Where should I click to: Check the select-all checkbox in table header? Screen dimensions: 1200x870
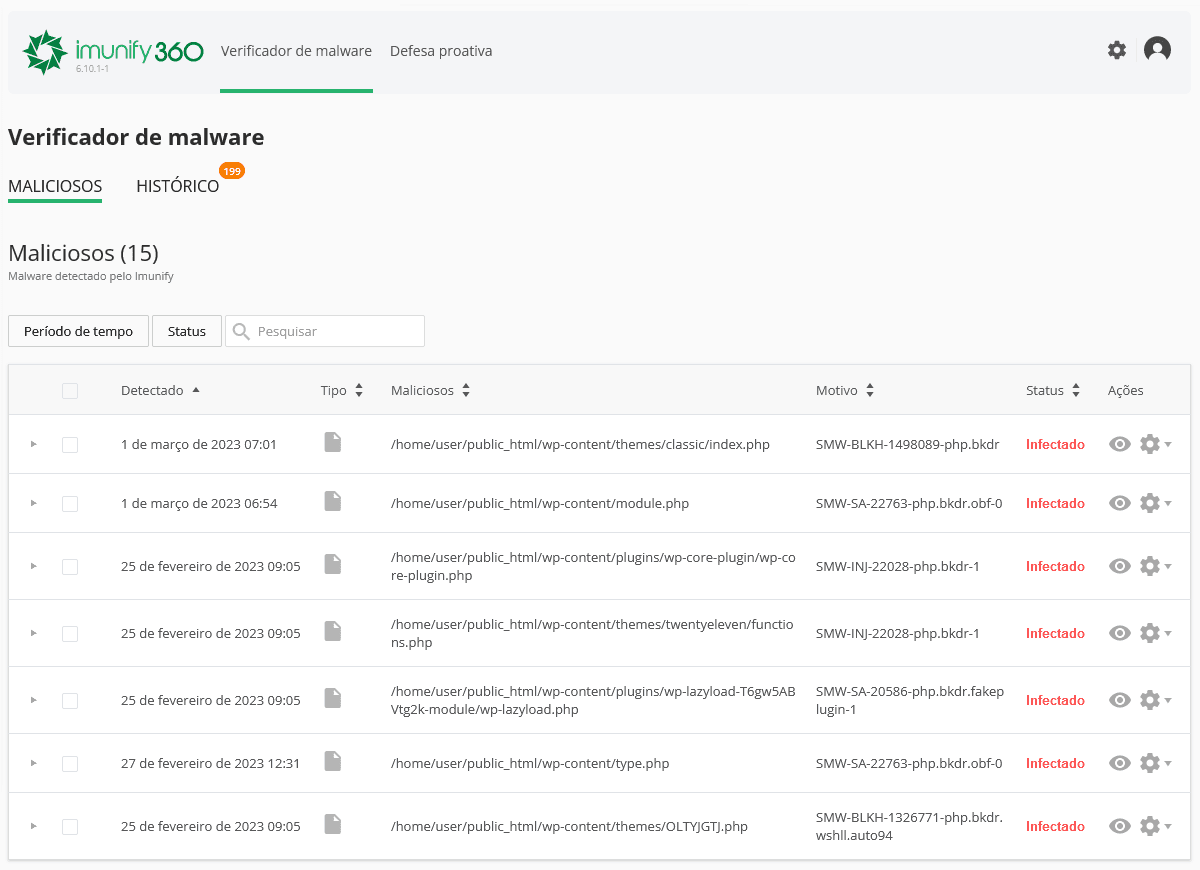[x=70, y=391]
